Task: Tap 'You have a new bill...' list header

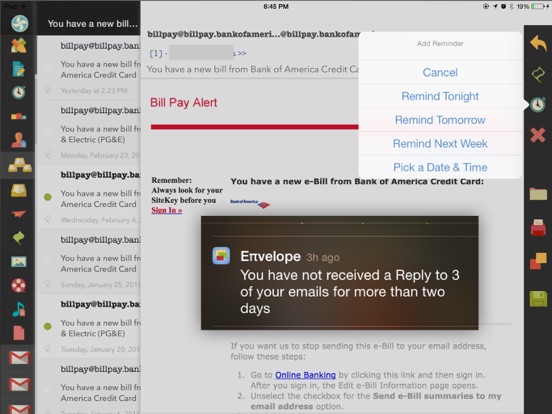Action: (x=93, y=24)
